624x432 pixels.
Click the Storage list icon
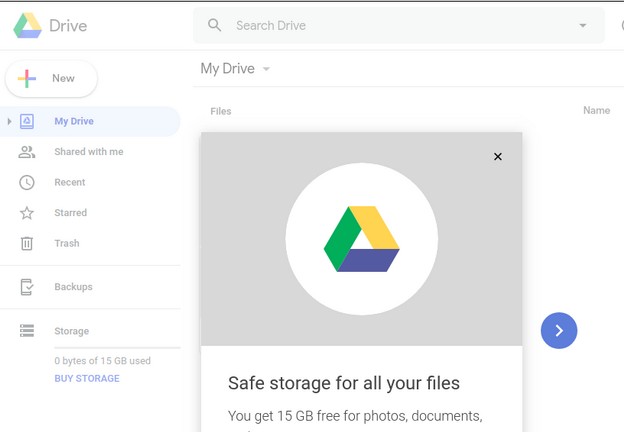tap(27, 331)
